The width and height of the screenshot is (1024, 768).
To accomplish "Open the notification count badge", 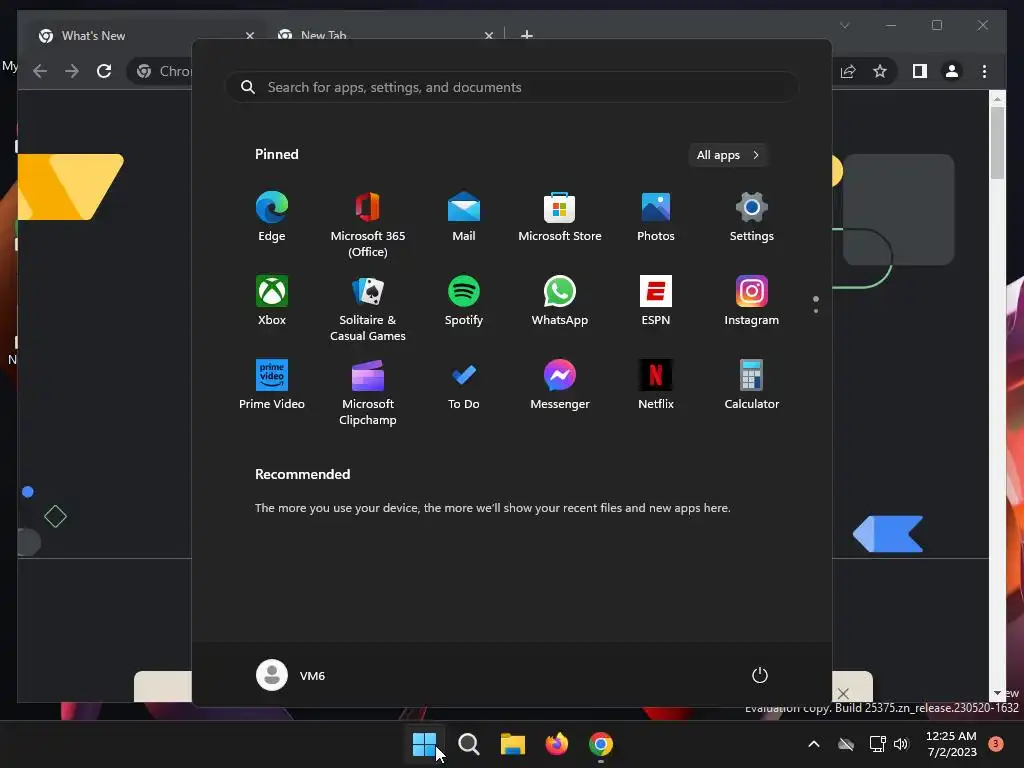I will tap(996, 744).
